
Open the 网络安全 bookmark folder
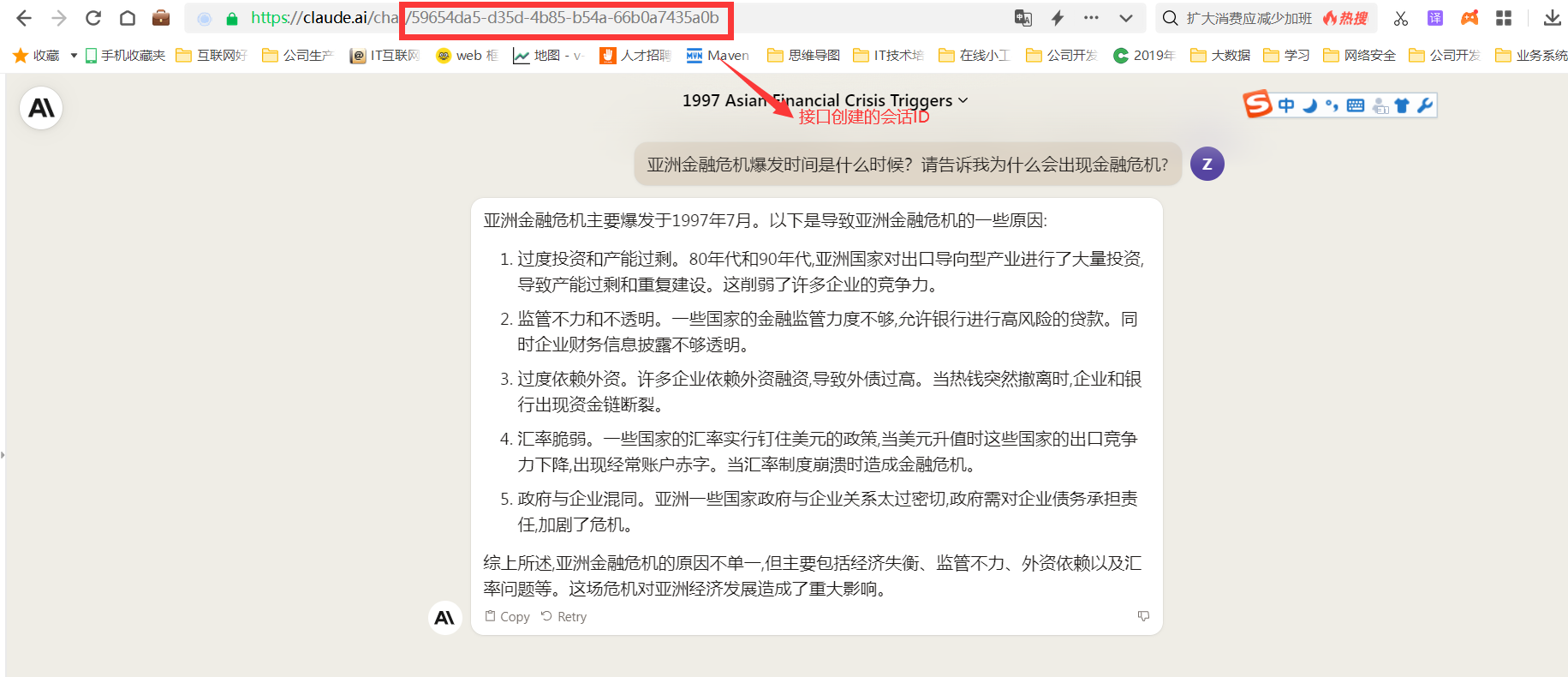pyautogui.click(x=1360, y=56)
